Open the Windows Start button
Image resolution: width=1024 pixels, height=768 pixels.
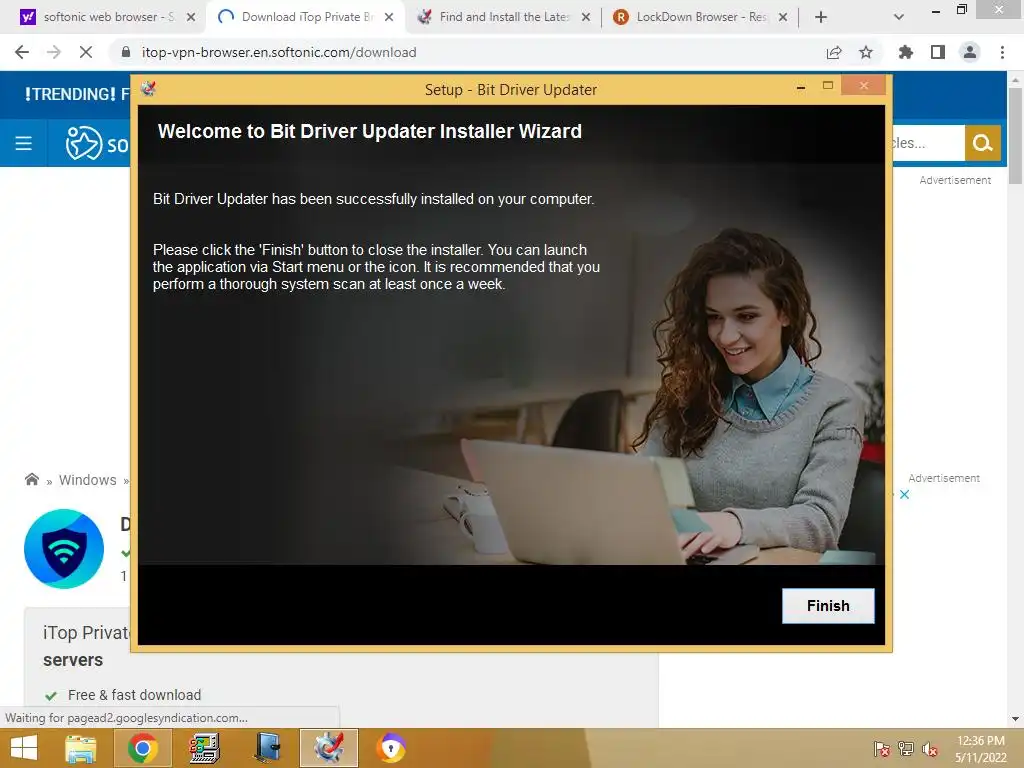tap(24, 748)
